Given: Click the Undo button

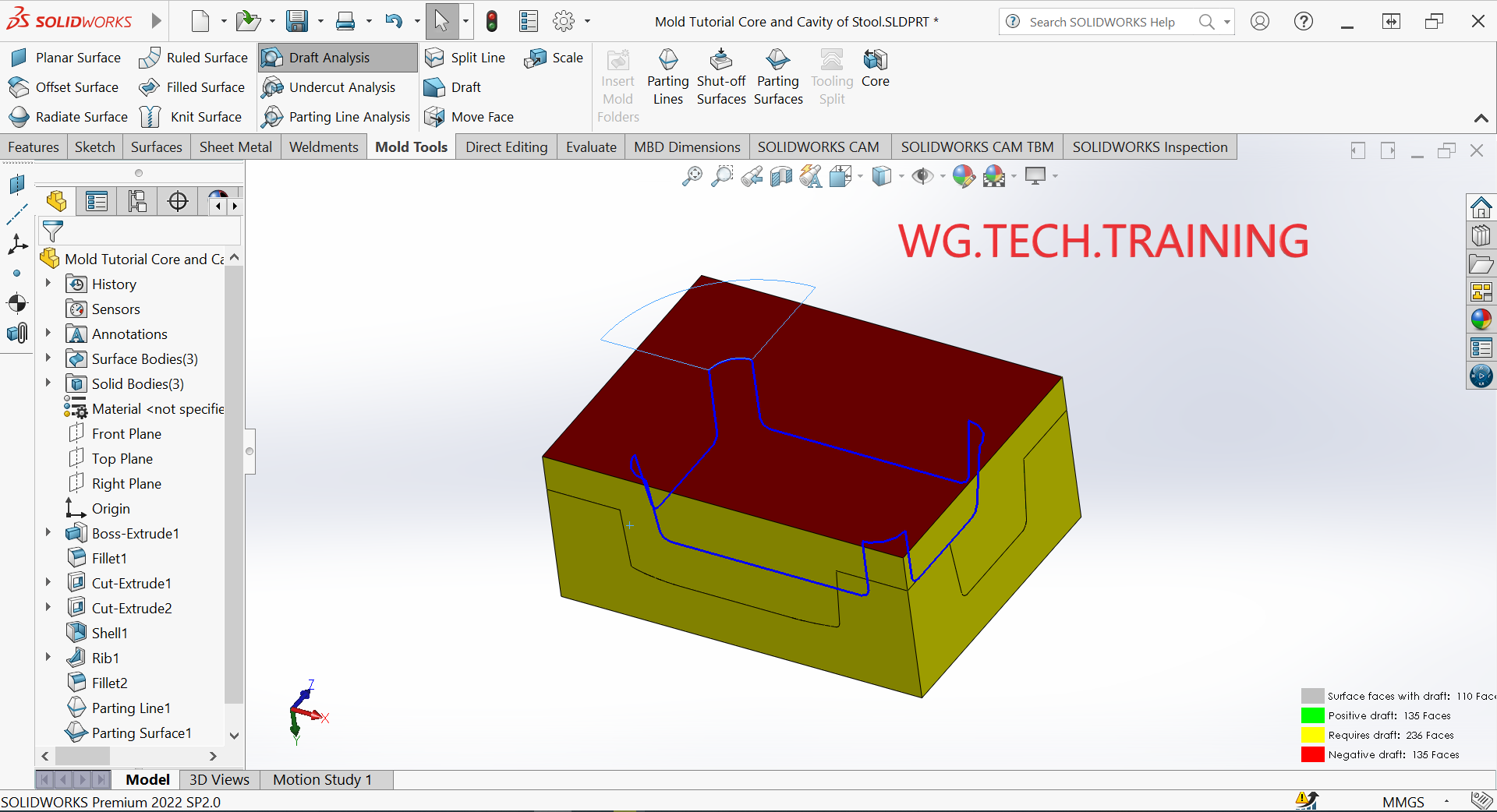Looking at the screenshot, I should [393, 21].
